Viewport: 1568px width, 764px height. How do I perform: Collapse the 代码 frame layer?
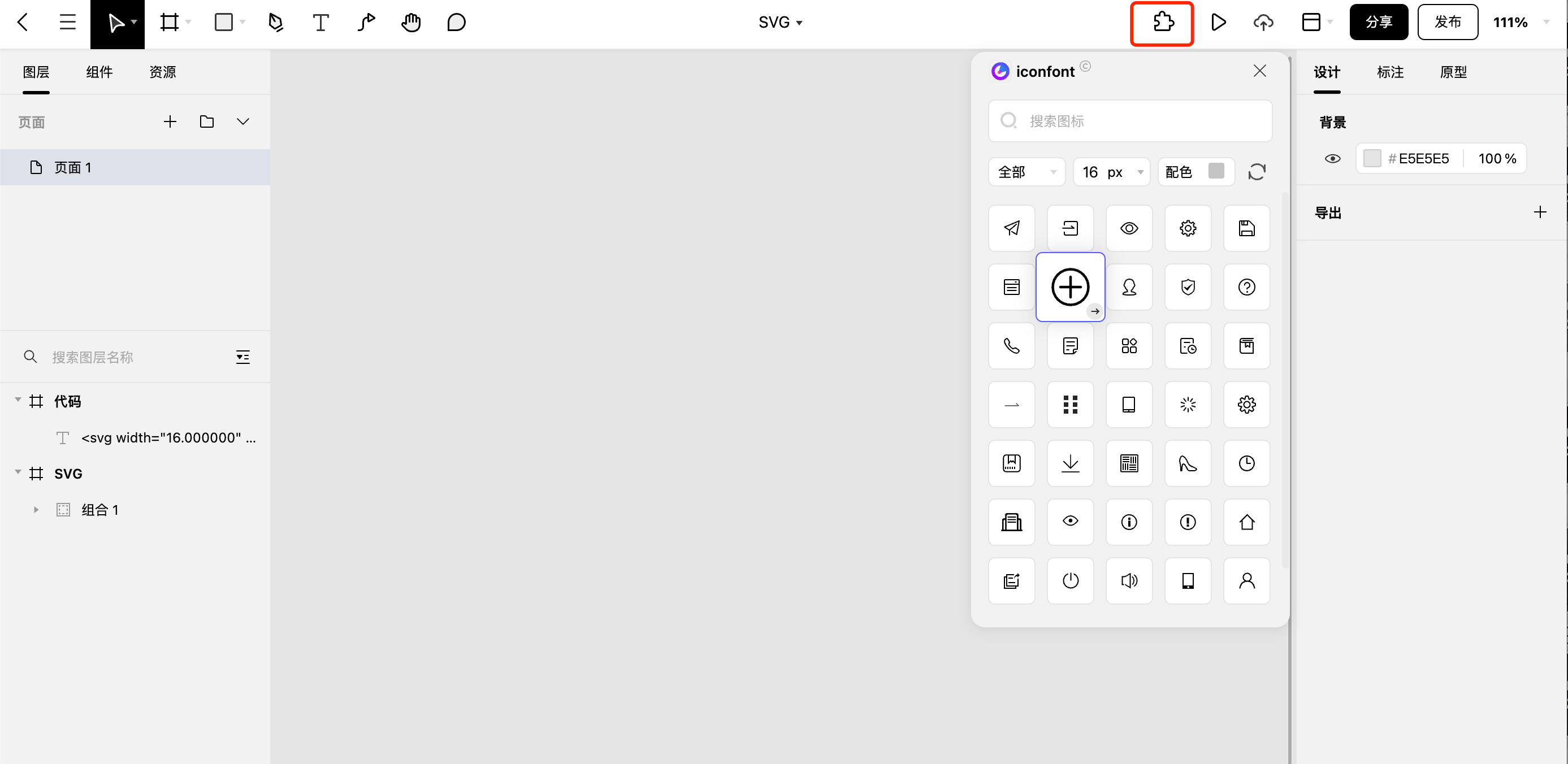coord(18,400)
